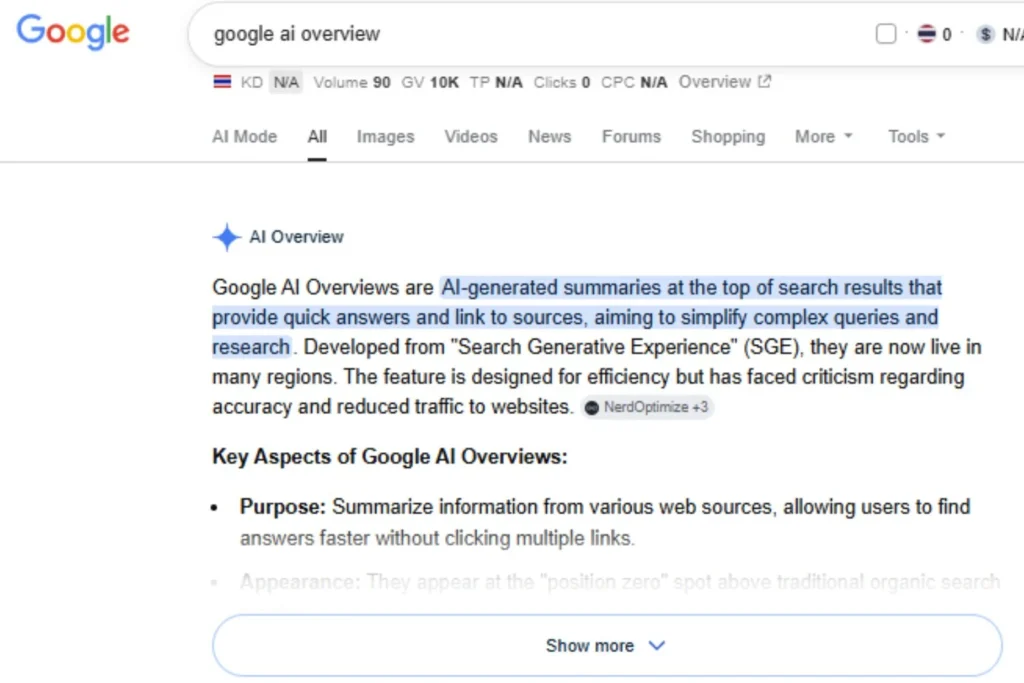Expand the More dropdown
1024x683 pixels.
[x=824, y=136]
